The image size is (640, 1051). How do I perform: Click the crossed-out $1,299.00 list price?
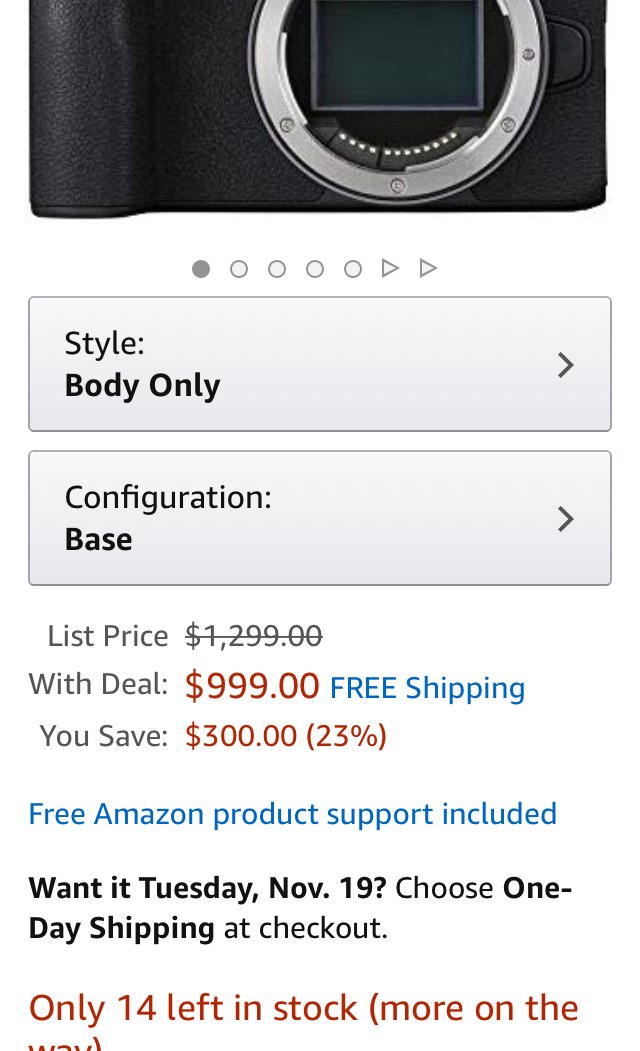point(254,636)
